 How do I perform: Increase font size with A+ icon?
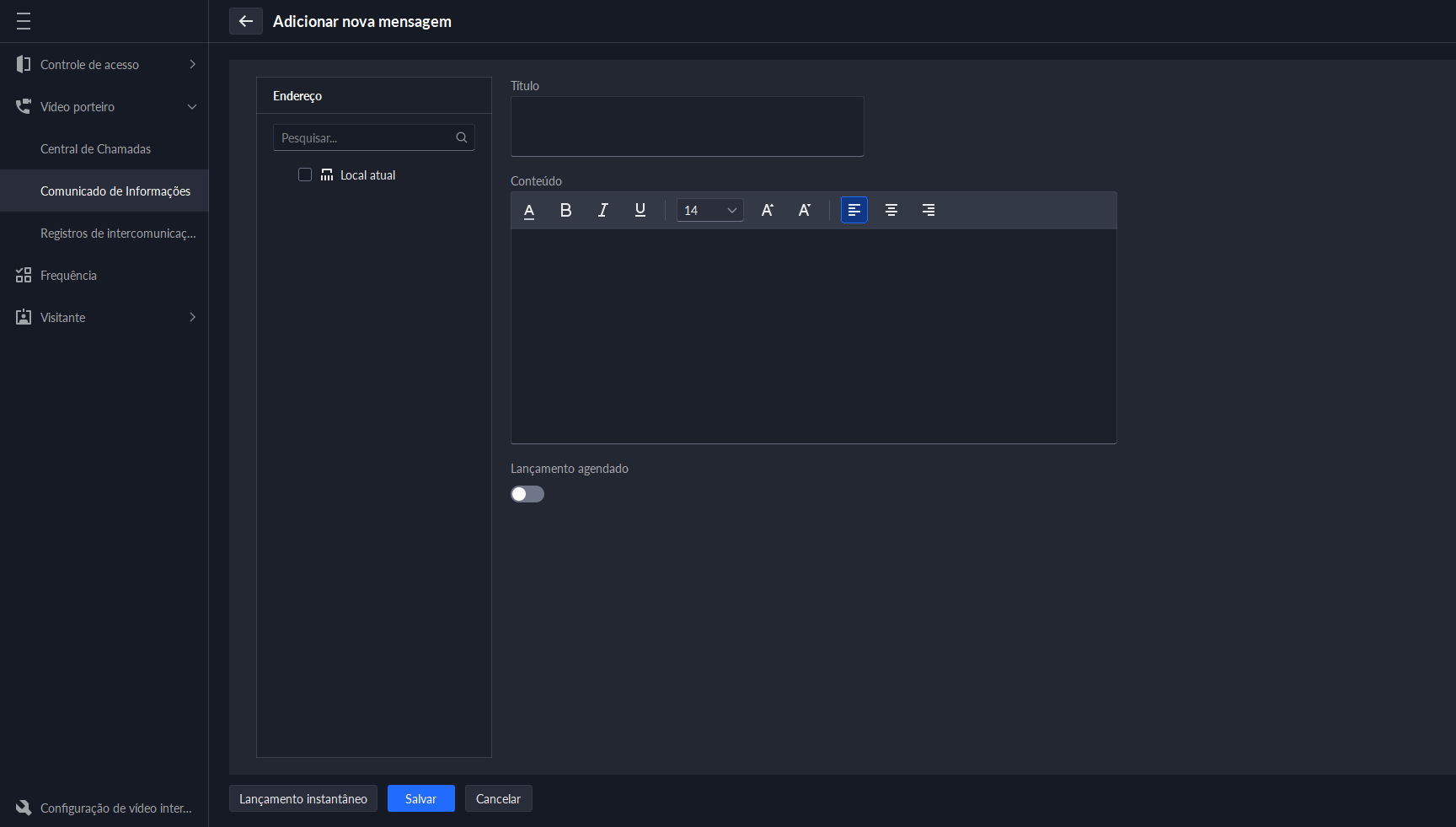click(767, 211)
